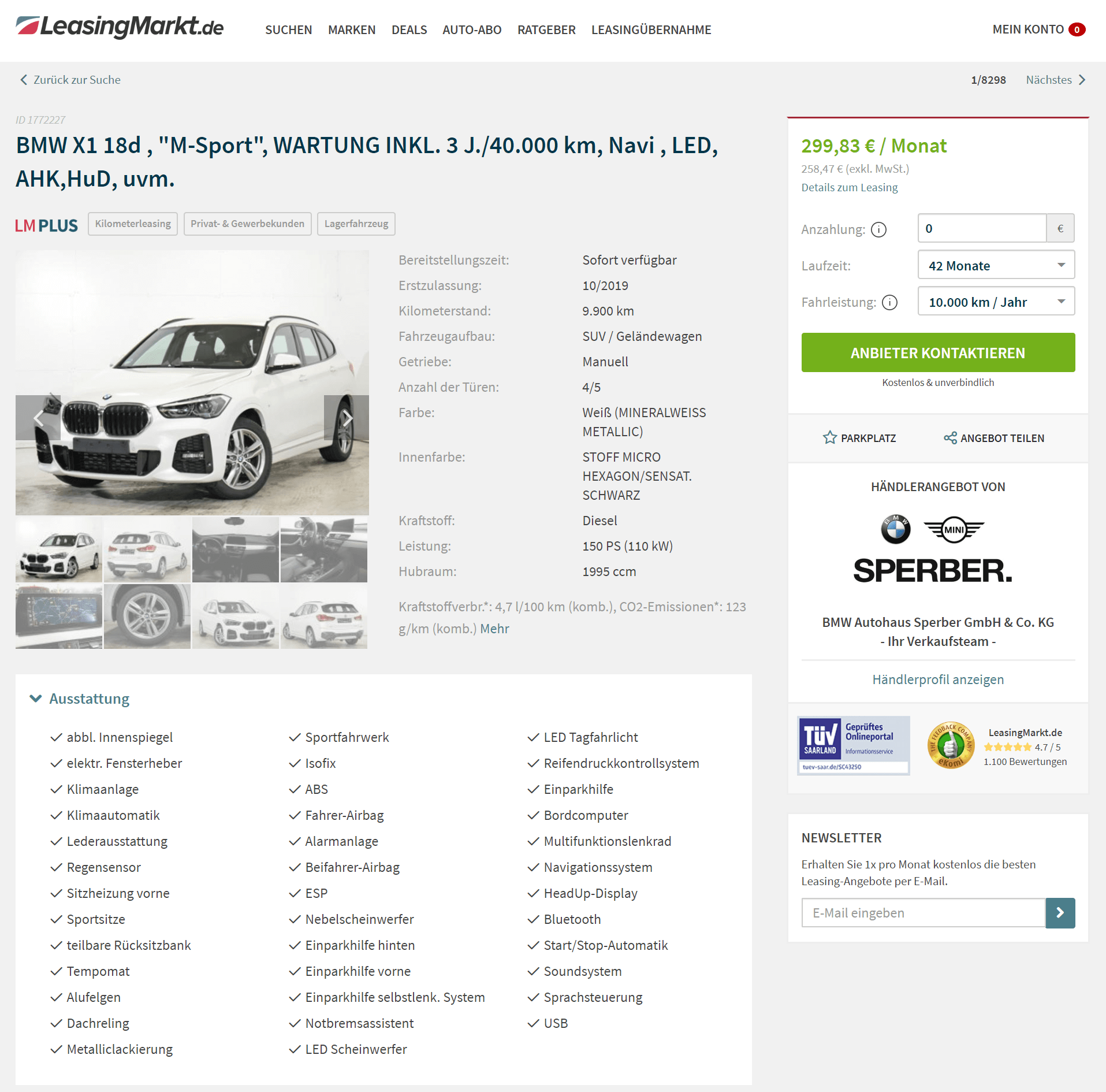Screen dimensions: 1106x1092
Task: Click the LM PLUS badge
Action: [x=46, y=225]
